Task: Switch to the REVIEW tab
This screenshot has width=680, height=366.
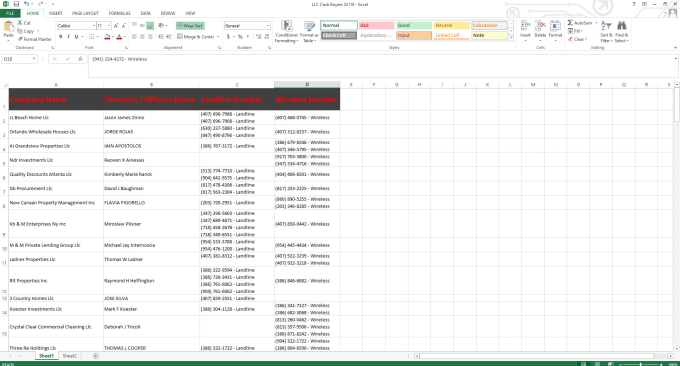Action: point(168,13)
